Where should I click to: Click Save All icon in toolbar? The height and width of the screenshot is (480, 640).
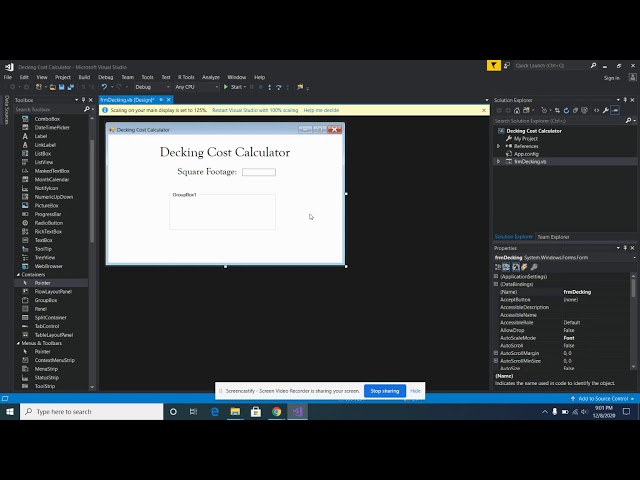pos(71,87)
